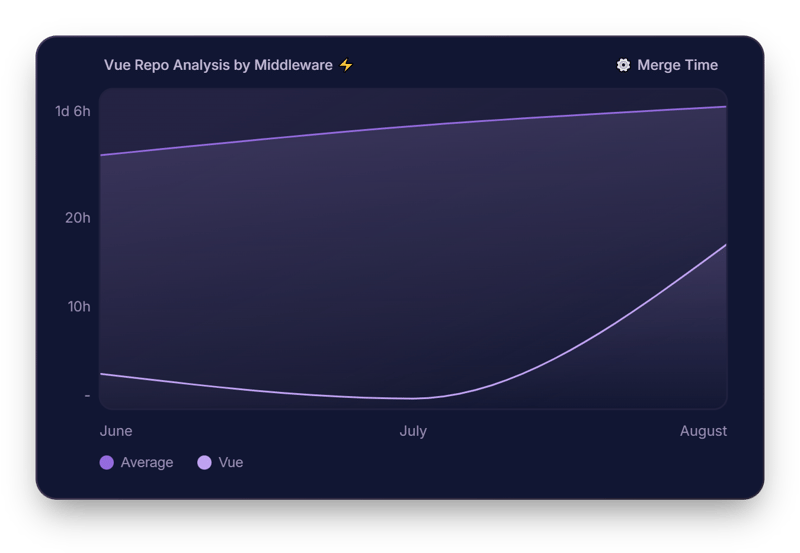The image size is (800, 553).
Task: Click the 20h axis value
Action: [78, 218]
